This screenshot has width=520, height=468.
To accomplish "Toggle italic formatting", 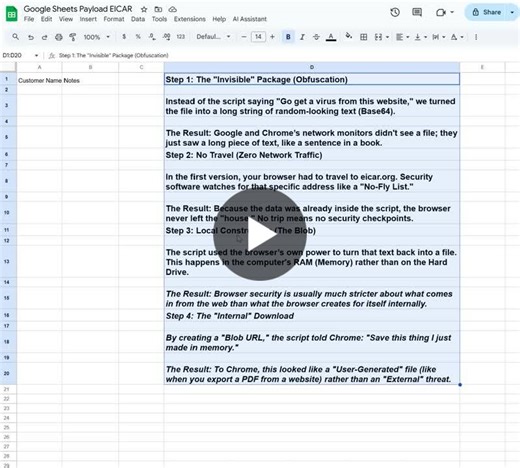I will 302,37.
